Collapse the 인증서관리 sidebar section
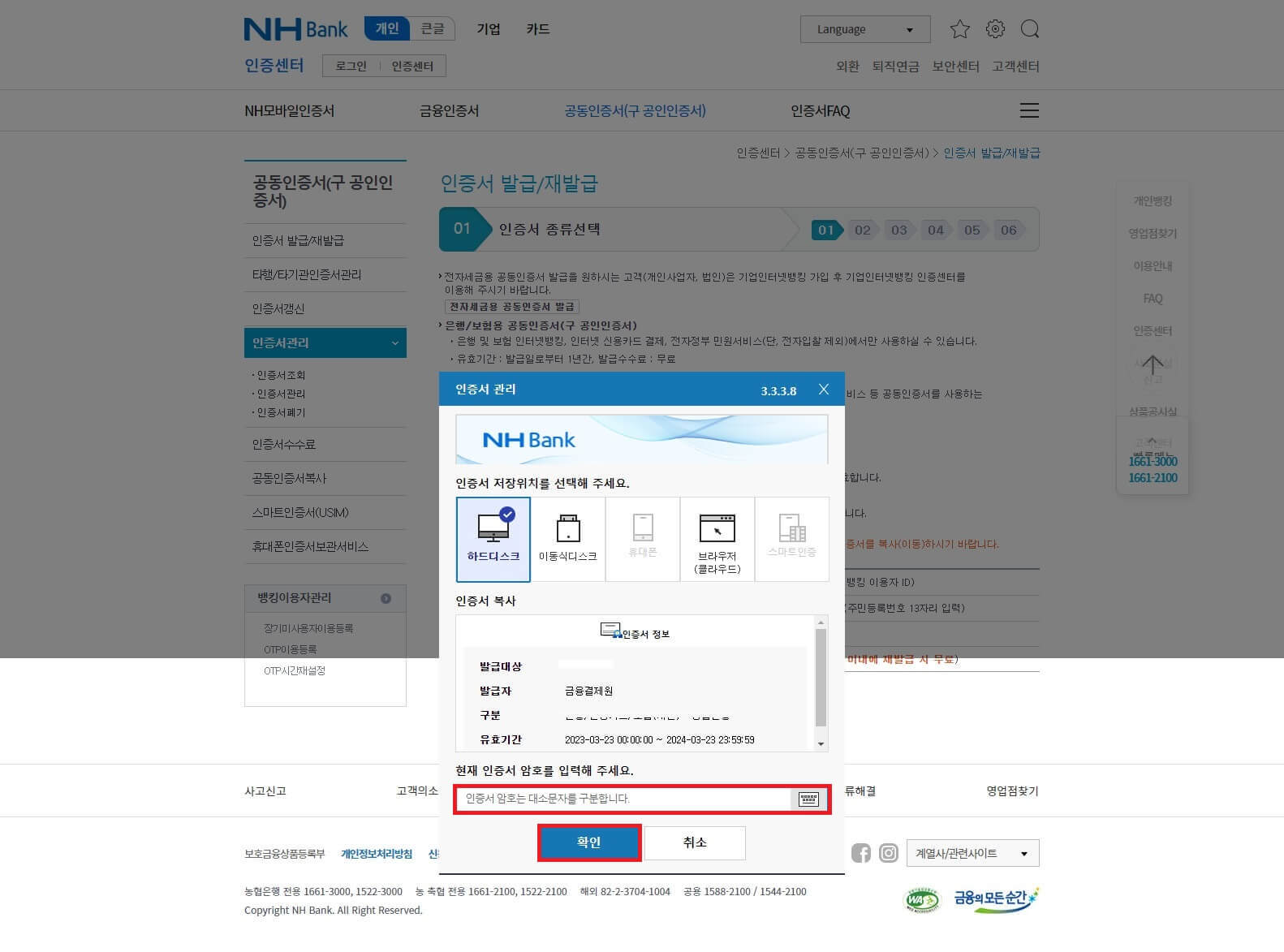 (x=325, y=342)
